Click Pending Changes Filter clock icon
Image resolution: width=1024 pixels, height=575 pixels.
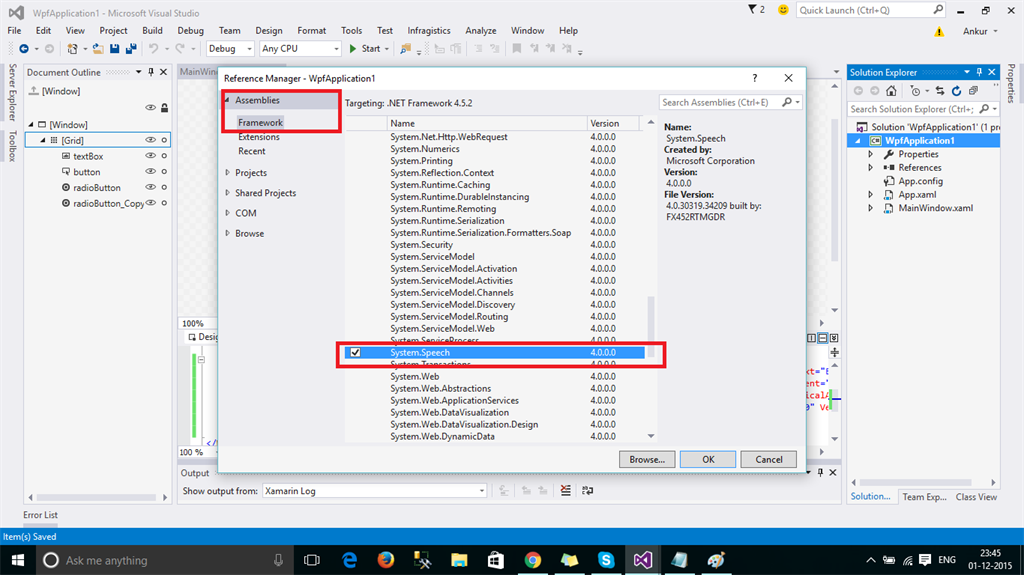pos(915,91)
